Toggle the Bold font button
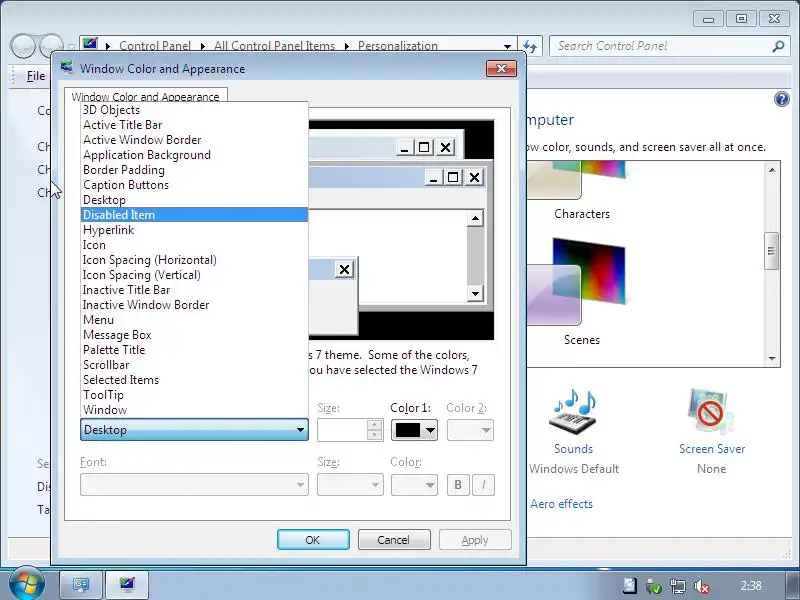This screenshot has height=600, width=800. [458, 485]
